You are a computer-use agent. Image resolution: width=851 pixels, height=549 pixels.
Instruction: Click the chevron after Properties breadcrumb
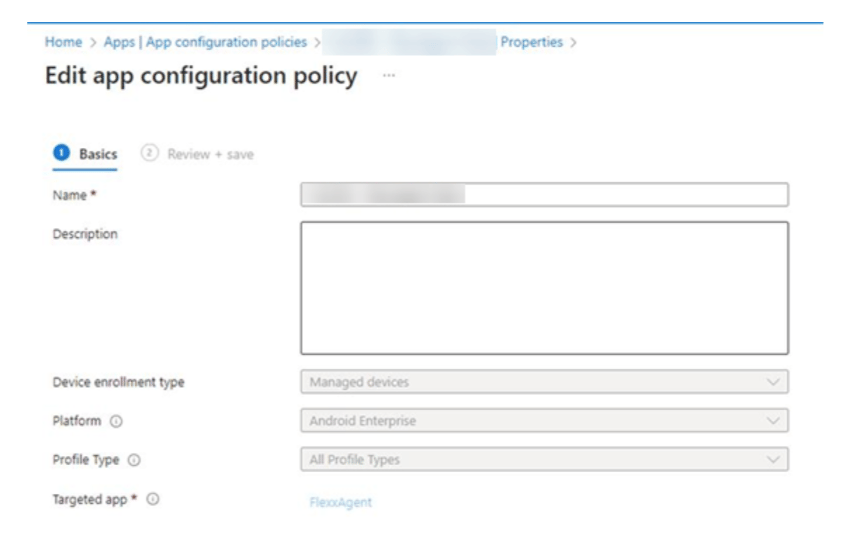(573, 42)
